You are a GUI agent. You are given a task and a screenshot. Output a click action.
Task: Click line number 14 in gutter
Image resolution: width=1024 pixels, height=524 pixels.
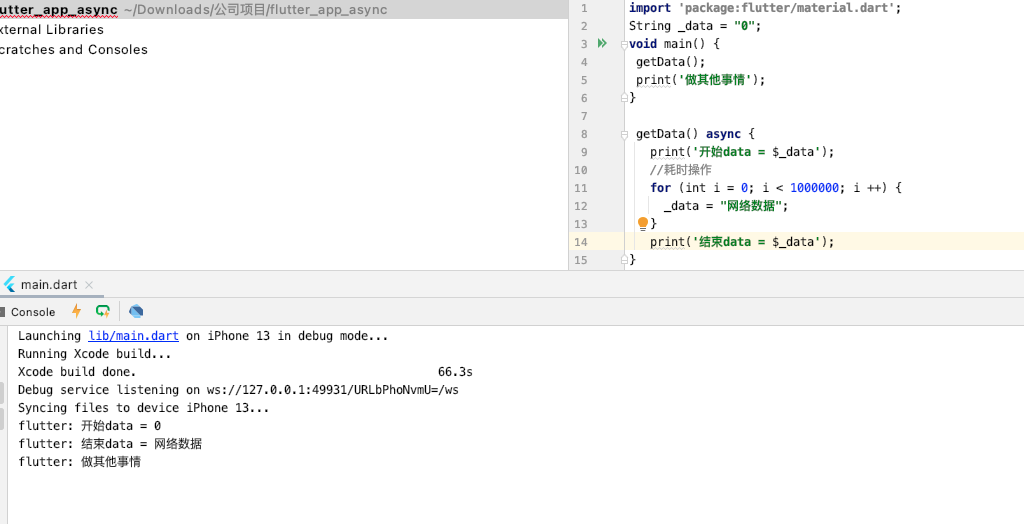tap(581, 242)
